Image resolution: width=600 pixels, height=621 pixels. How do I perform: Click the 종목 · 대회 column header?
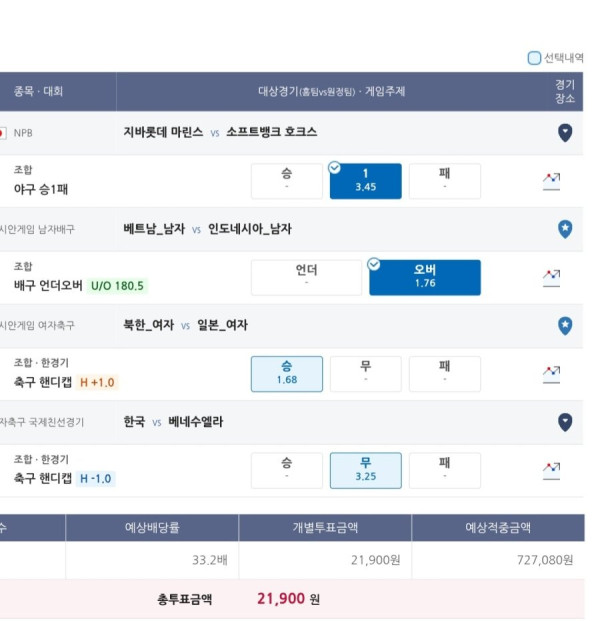[38, 91]
